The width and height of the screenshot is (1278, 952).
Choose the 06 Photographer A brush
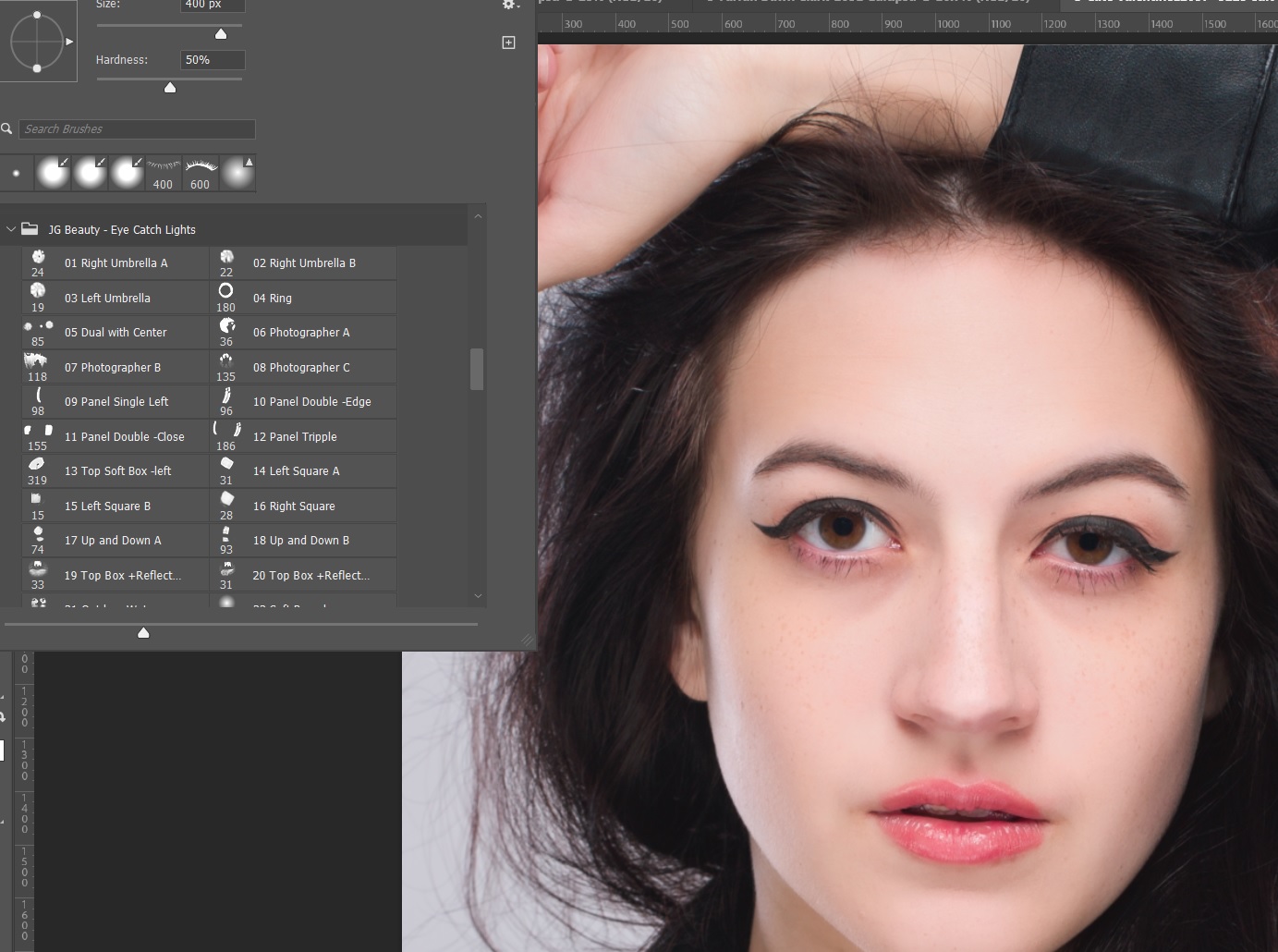(304, 333)
